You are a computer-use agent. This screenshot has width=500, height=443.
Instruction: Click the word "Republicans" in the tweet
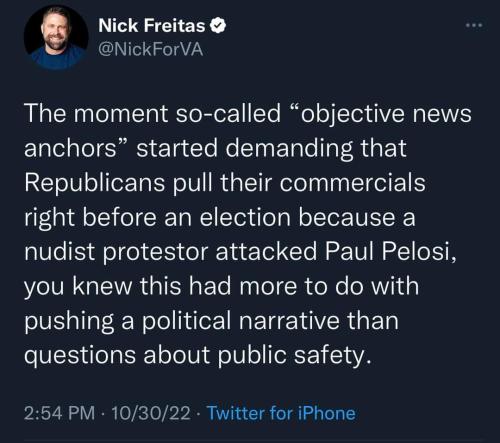tap(95, 183)
